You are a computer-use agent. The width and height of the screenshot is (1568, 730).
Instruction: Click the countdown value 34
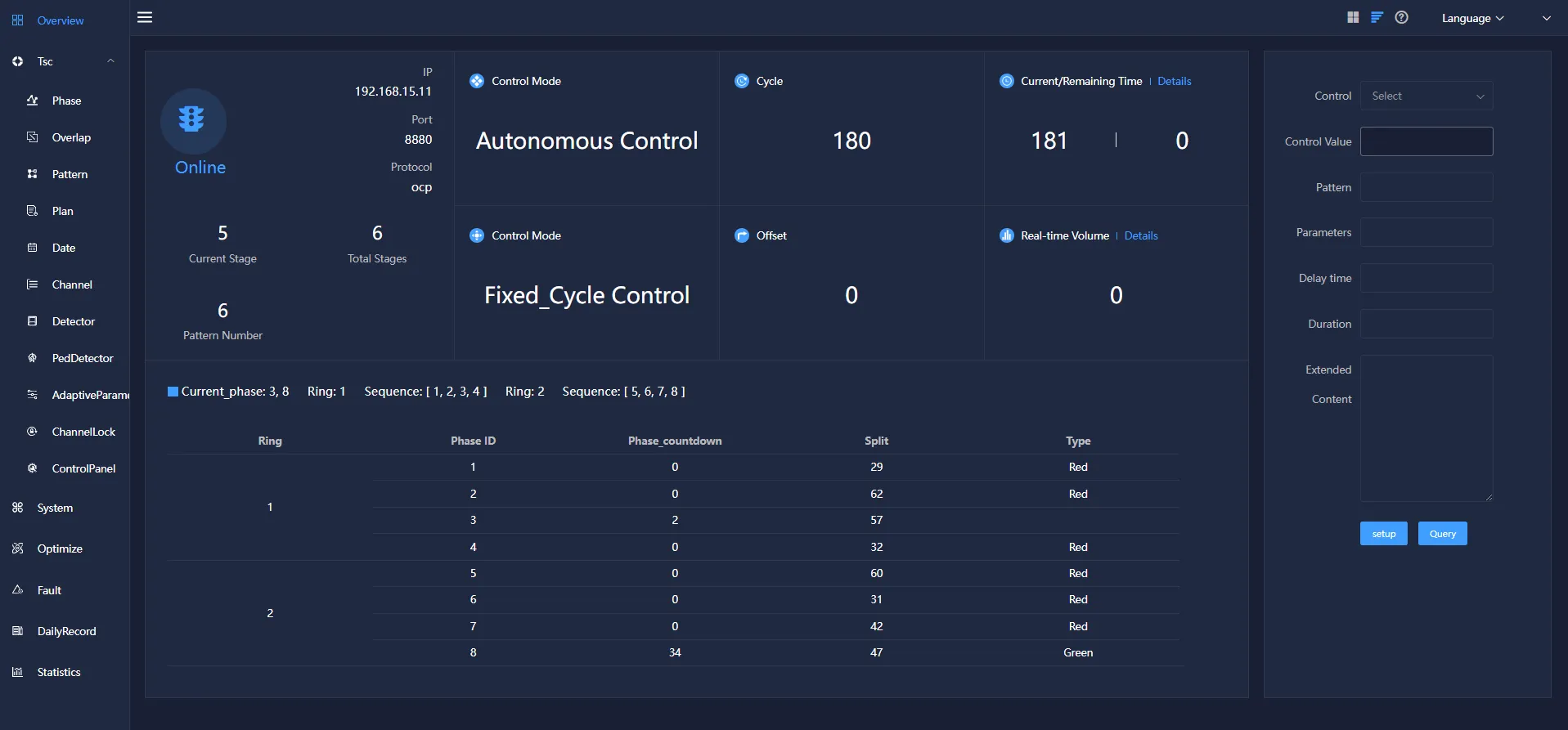point(675,652)
